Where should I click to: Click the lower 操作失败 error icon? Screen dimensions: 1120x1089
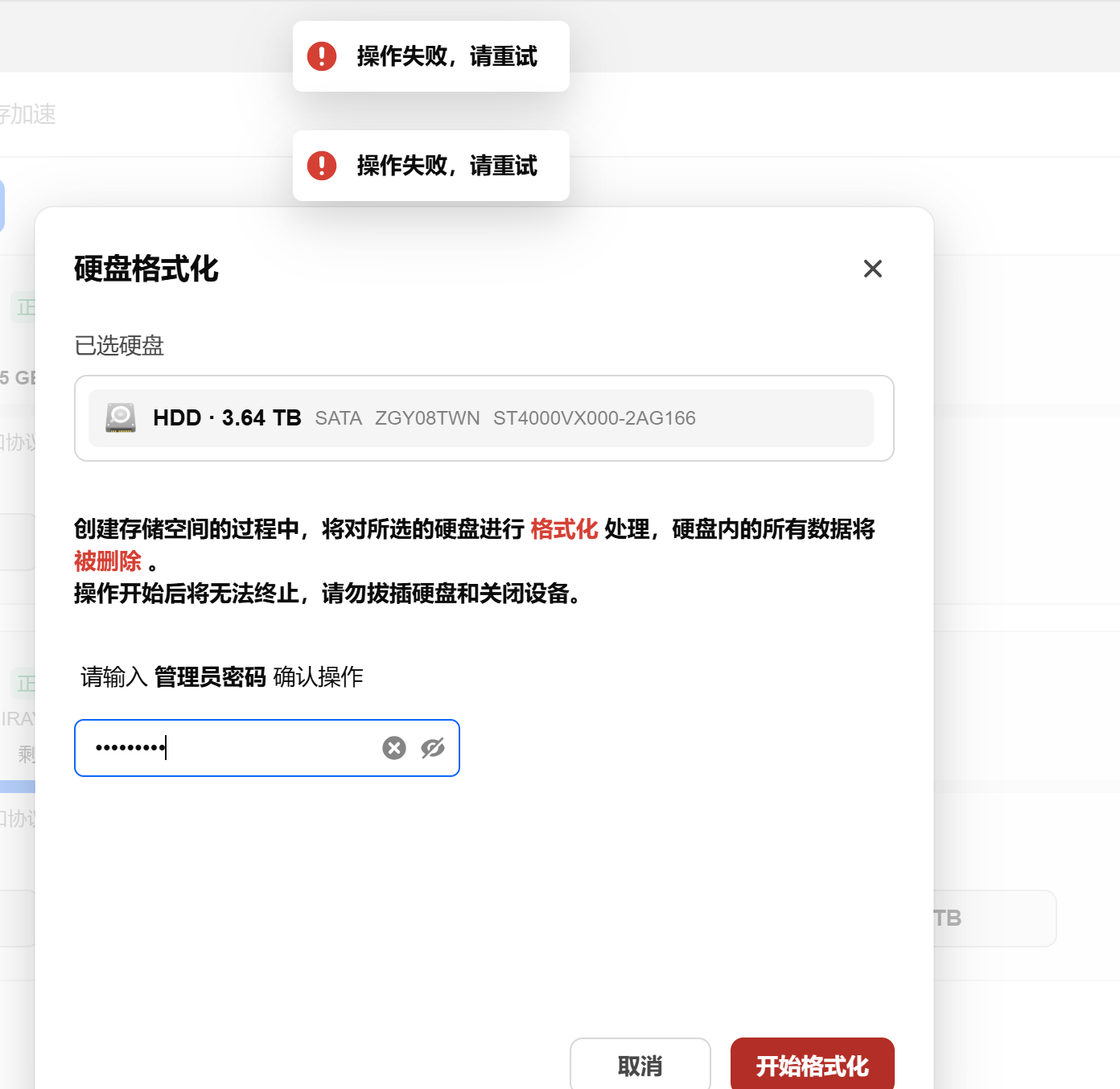click(x=322, y=166)
